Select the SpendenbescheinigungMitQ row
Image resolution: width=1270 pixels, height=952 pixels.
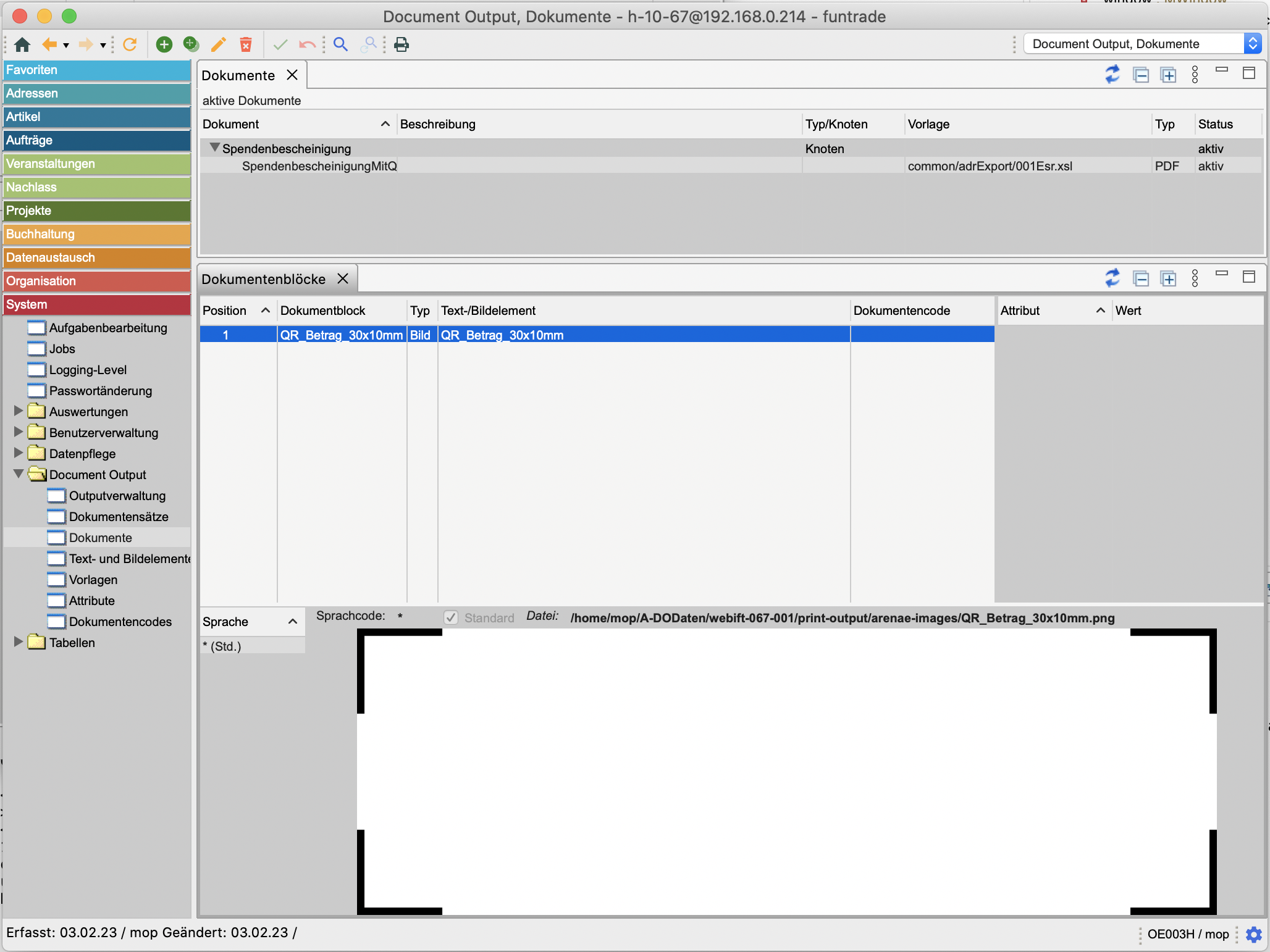coord(319,166)
